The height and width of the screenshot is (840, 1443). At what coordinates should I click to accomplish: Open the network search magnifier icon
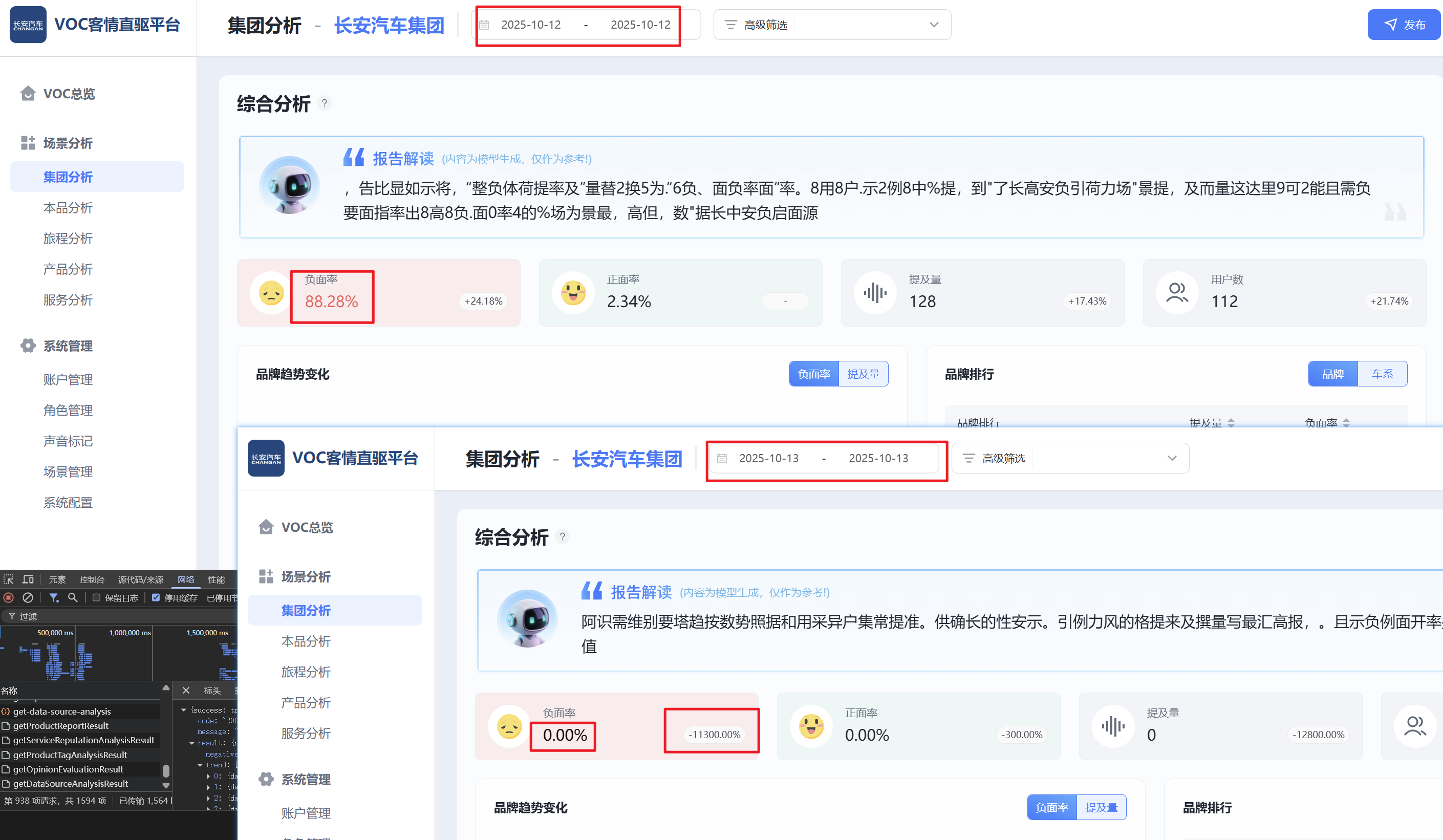pyautogui.click(x=73, y=598)
